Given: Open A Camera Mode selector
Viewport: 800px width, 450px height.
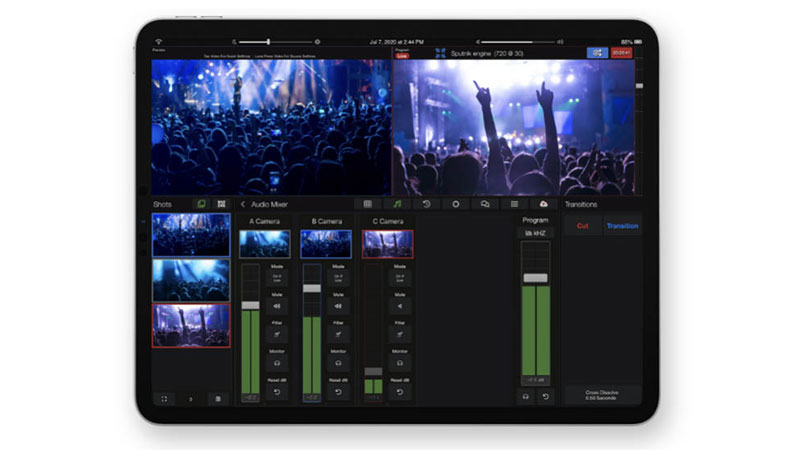Looking at the screenshot, I should pos(278,278).
